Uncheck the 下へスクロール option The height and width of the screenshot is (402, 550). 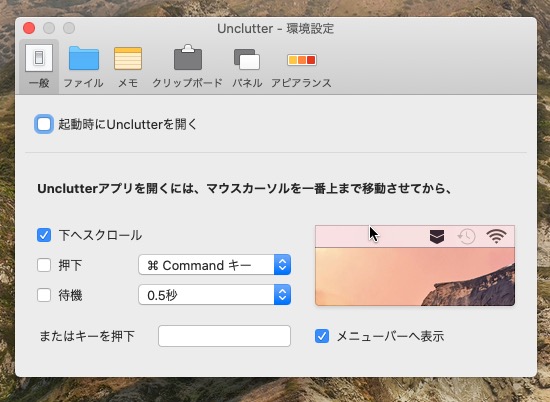(x=44, y=235)
